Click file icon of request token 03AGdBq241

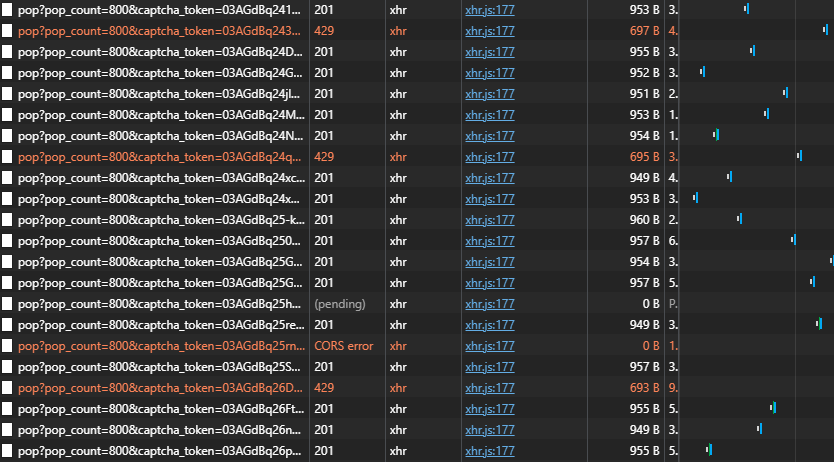[7, 10]
